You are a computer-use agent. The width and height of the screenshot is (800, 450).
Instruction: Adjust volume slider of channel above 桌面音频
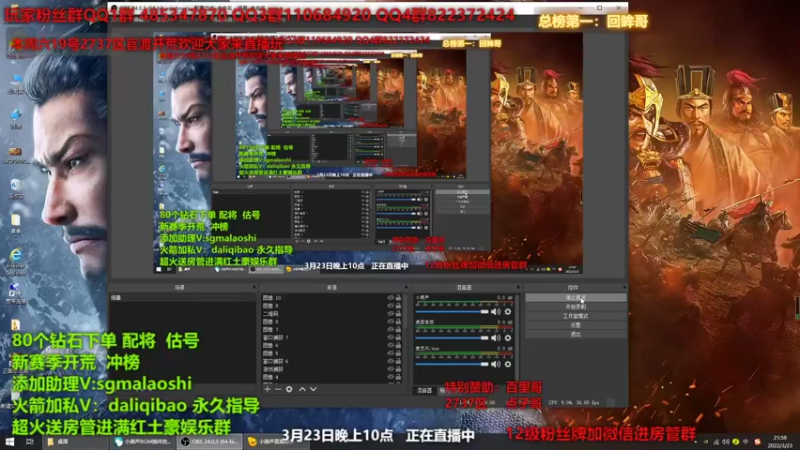click(452, 312)
